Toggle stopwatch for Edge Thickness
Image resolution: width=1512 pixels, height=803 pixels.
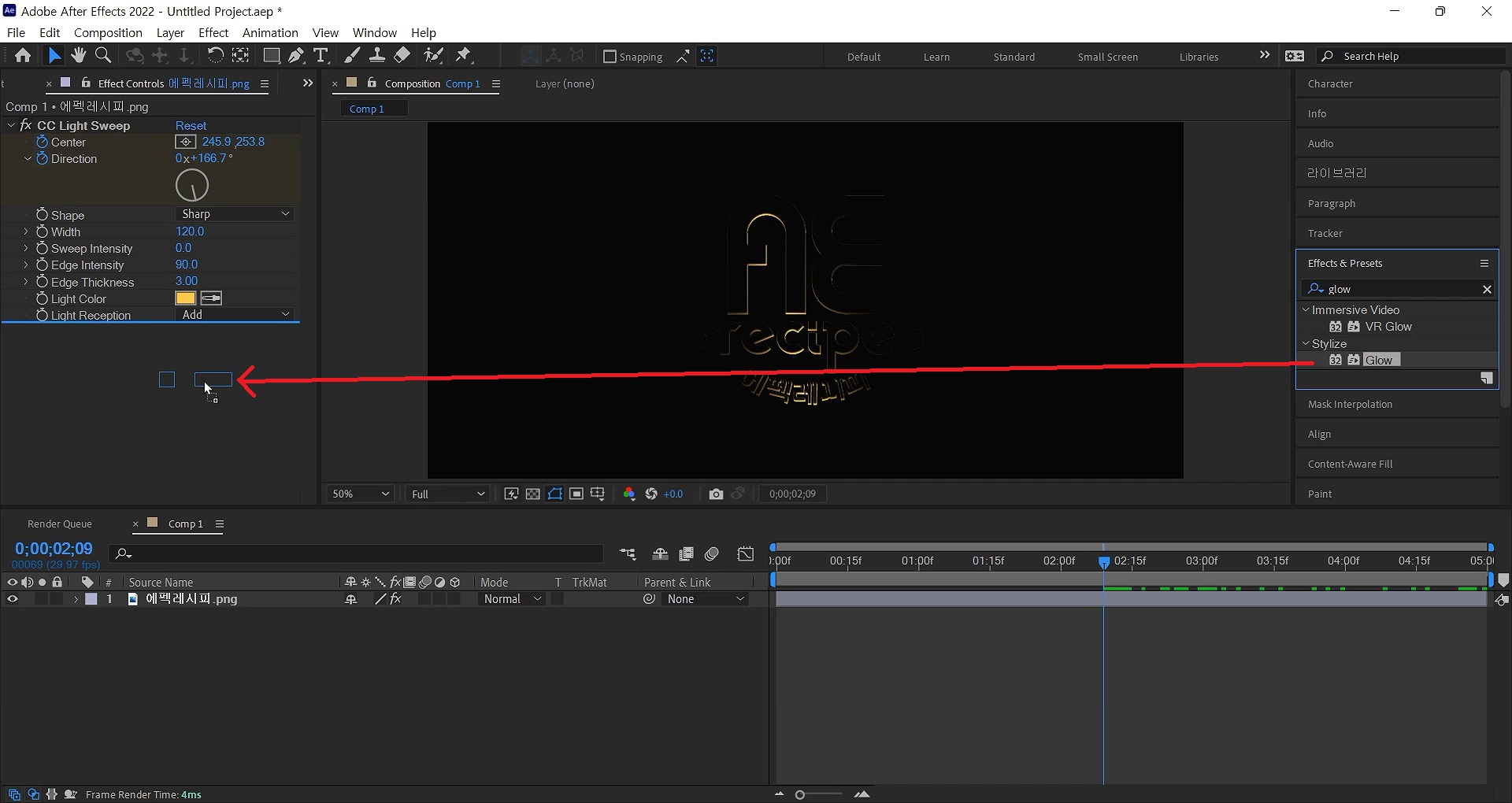(43, 282)
